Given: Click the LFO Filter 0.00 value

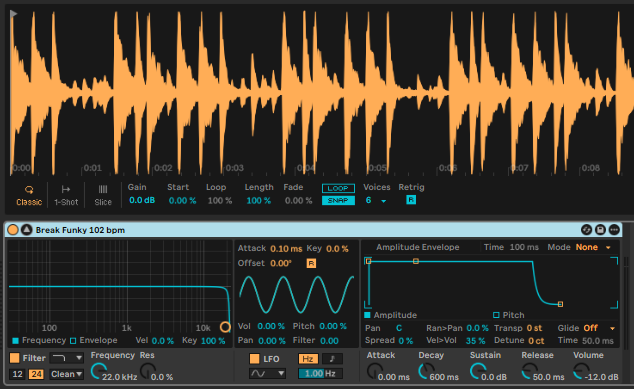Looking at the screenshot, I should pyautogui.click(x=329, y=340).
